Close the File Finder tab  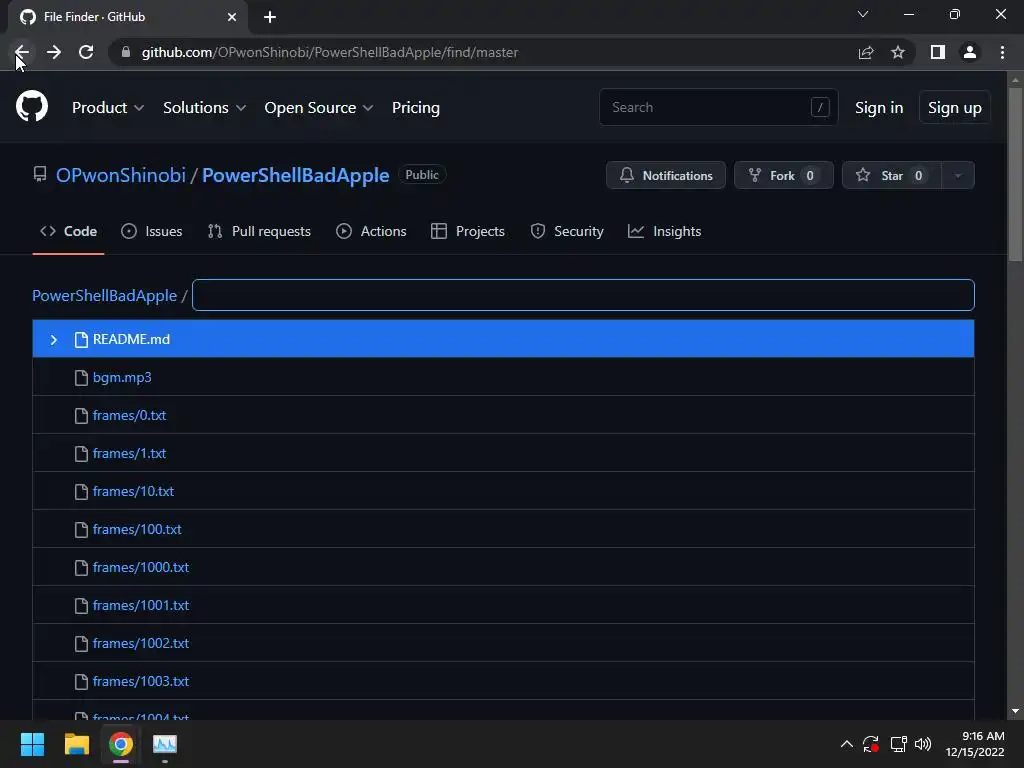click(x=232, y=17)
